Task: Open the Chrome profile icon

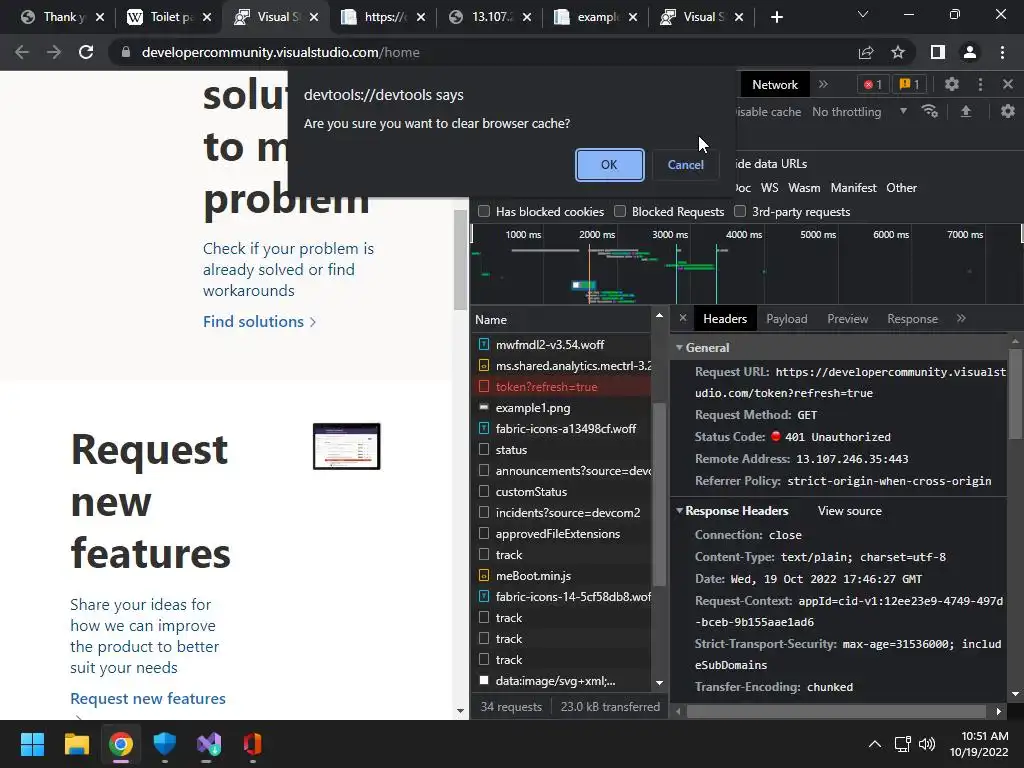Action: pyautogui.click(x=970, y=52)
